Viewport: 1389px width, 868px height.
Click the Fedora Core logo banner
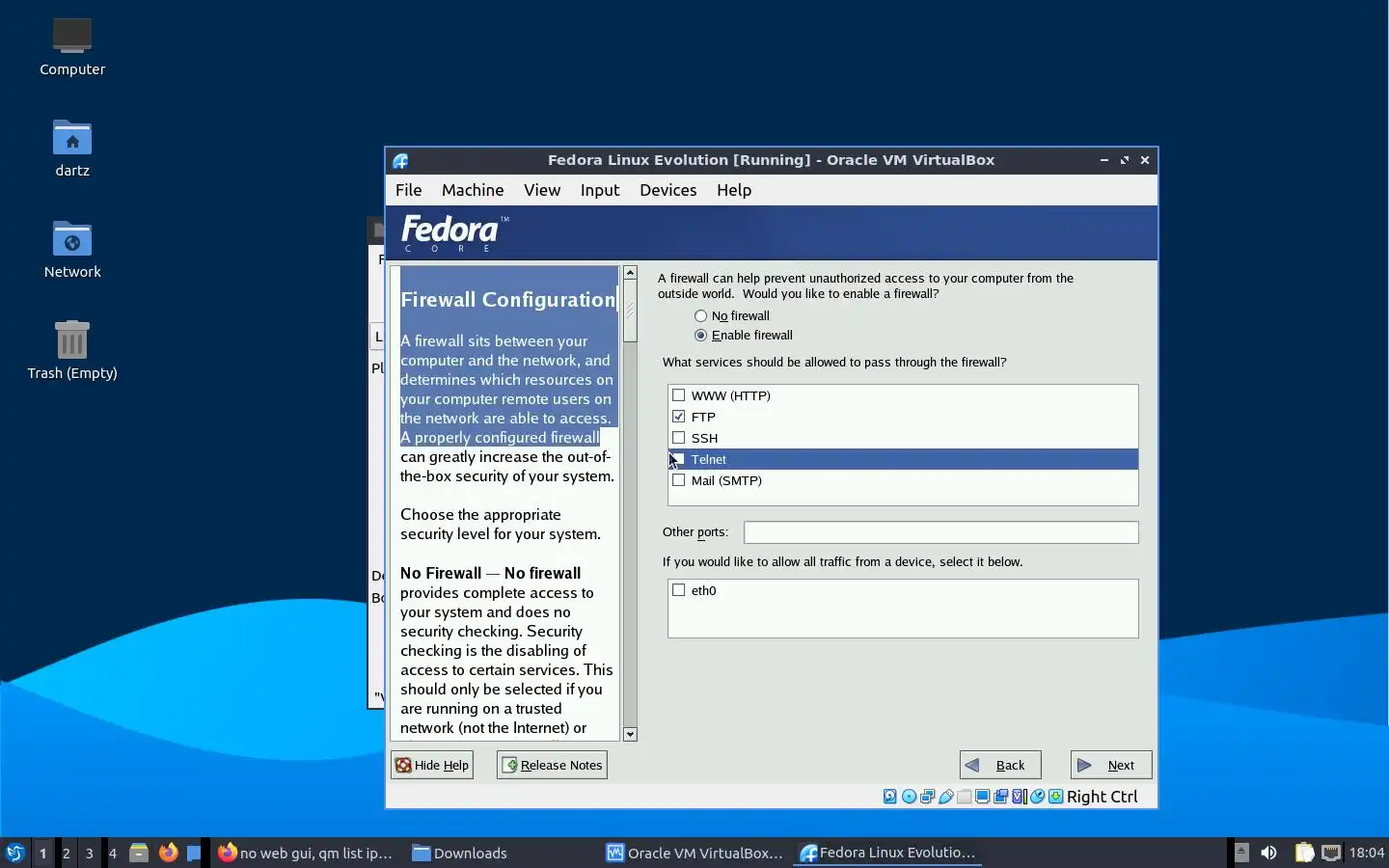[x=454, y=232]
